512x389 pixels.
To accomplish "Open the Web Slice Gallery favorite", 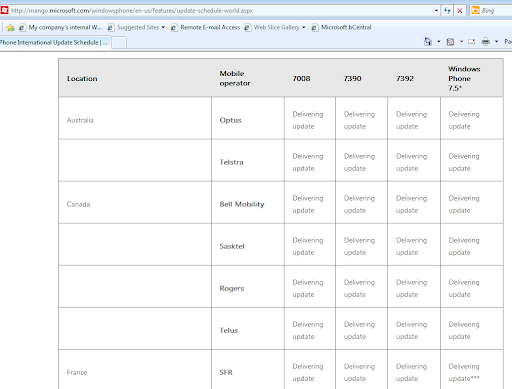I will [x=272, y=28].
